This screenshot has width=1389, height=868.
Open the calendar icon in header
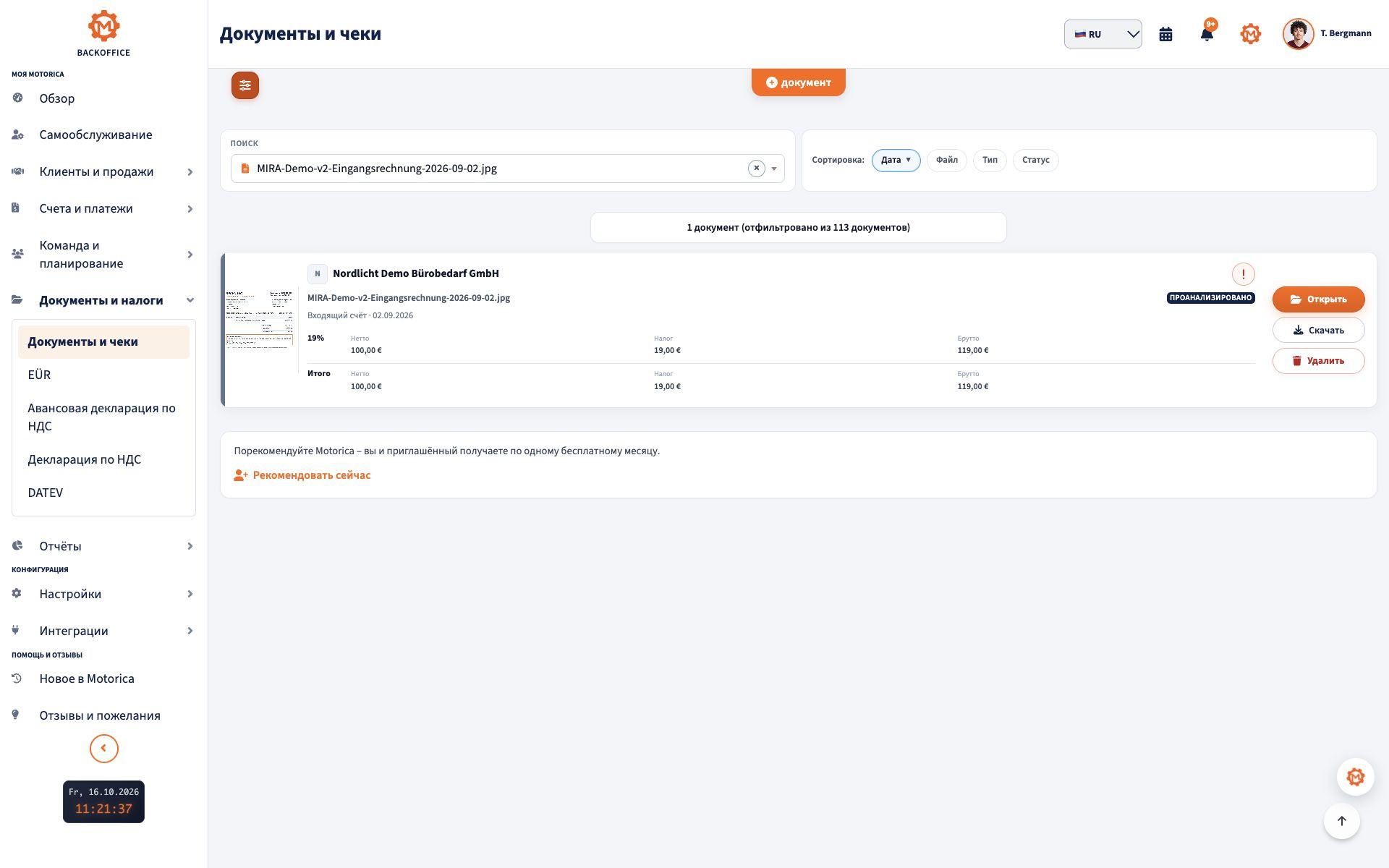tap(1165, 34)
